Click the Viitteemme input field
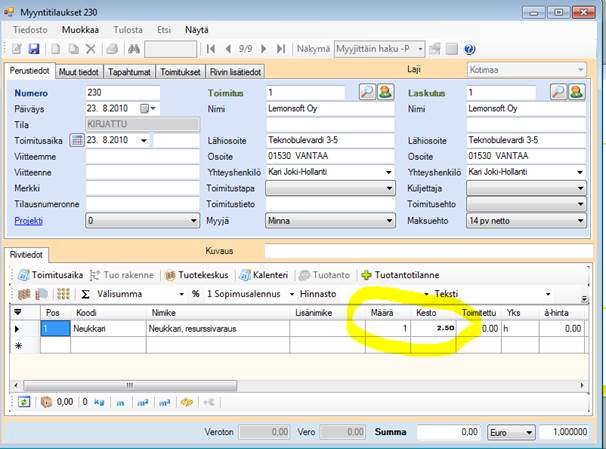 (142, 156)
